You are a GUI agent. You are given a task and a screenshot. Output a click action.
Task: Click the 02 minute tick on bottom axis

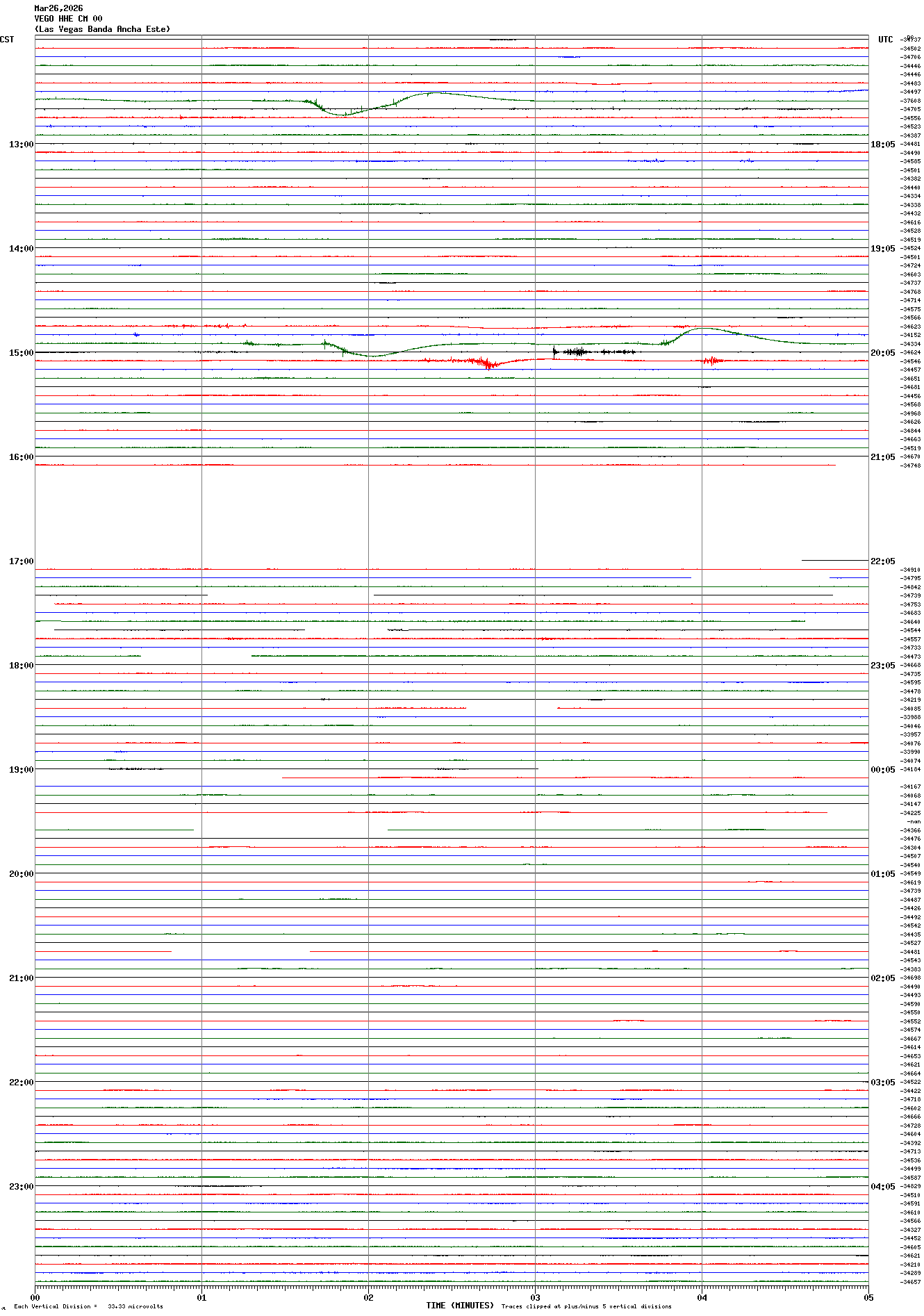[368, 1297]
